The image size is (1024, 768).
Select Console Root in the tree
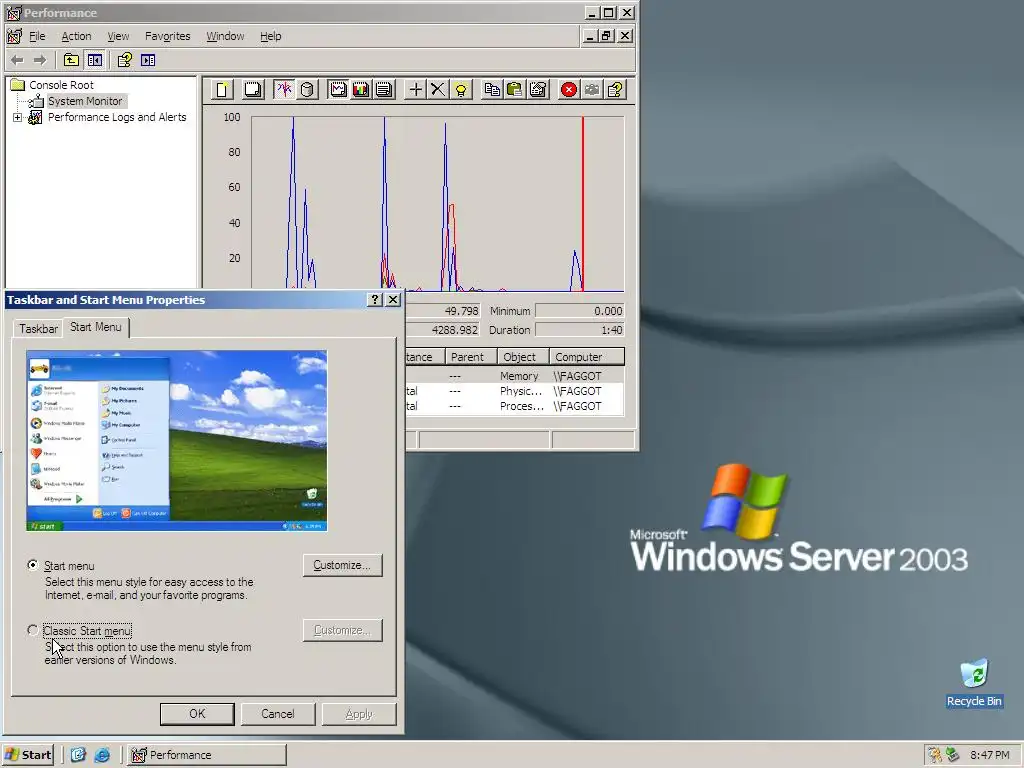pyautogui.click(x=61, y=85)
